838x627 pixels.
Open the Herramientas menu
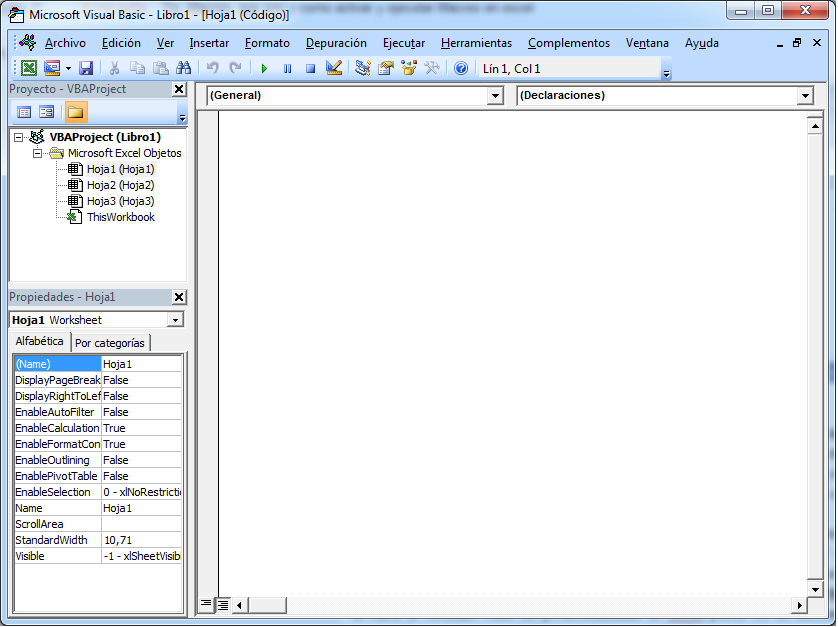pyautogui.click(x=476, y=43)
